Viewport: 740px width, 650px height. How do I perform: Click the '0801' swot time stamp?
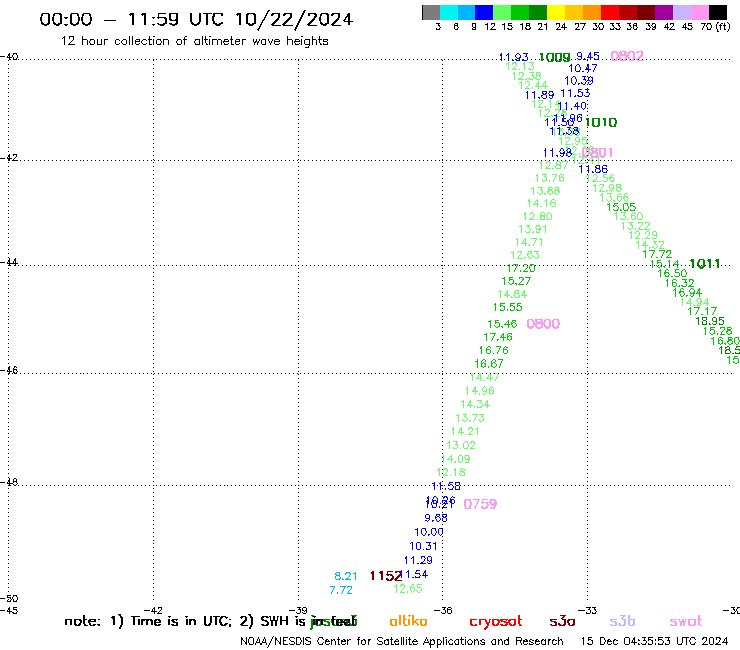pyautogui.click(x=597, y=152)
